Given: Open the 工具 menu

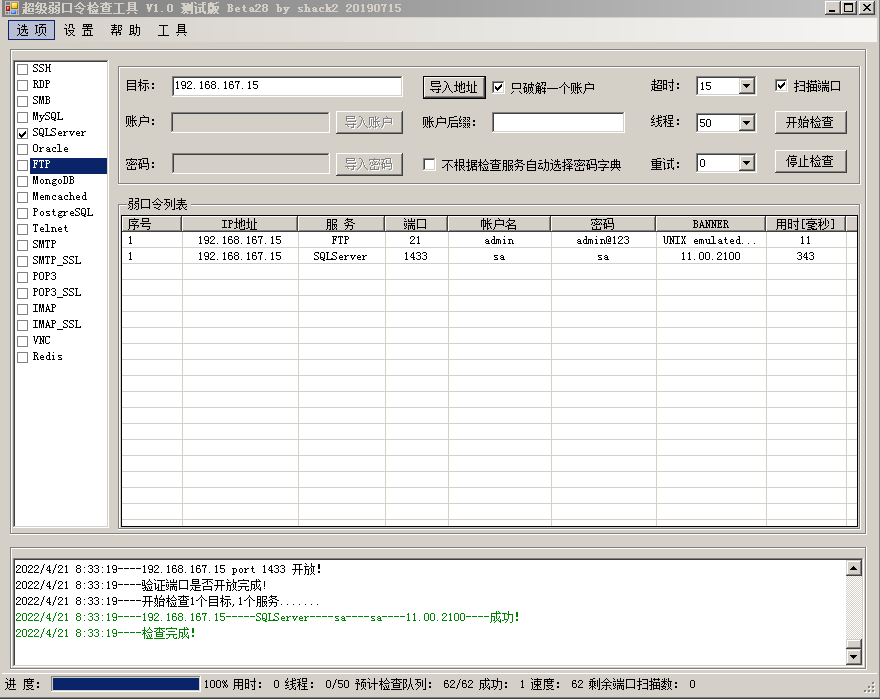Looking at the screenshot, I should click(172, 30).
